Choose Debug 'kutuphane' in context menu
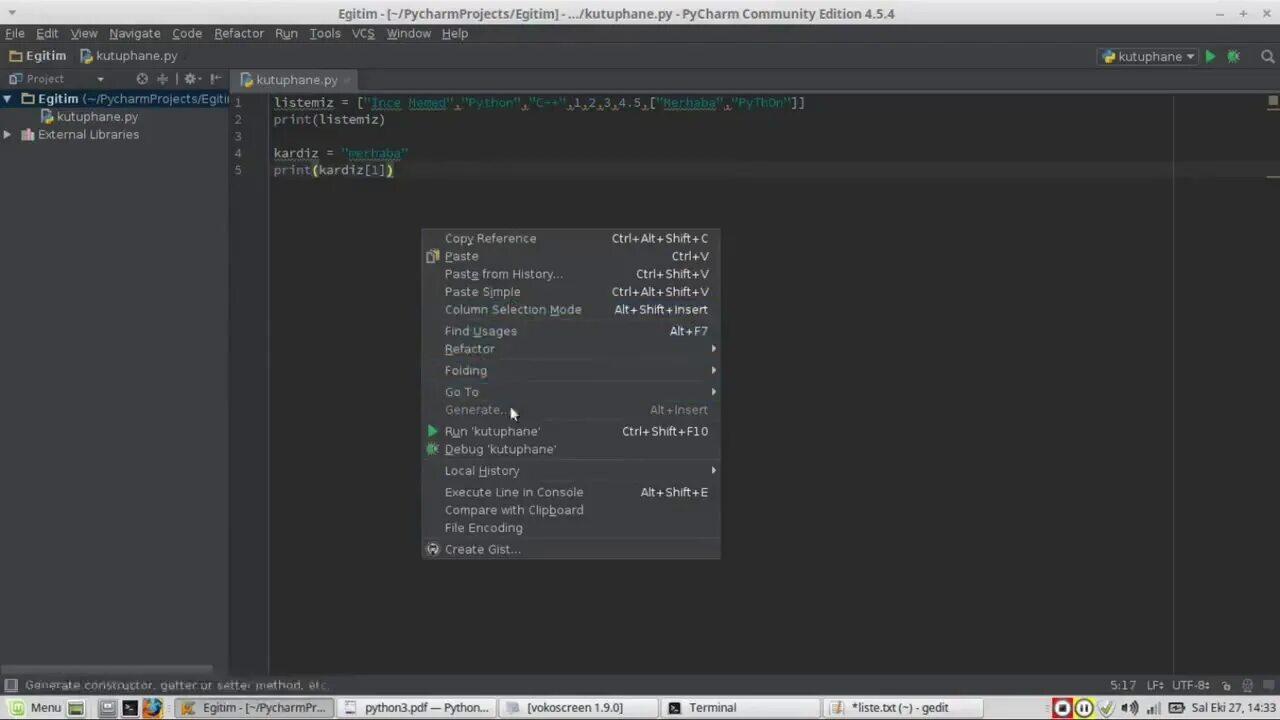 pos(570,449)
